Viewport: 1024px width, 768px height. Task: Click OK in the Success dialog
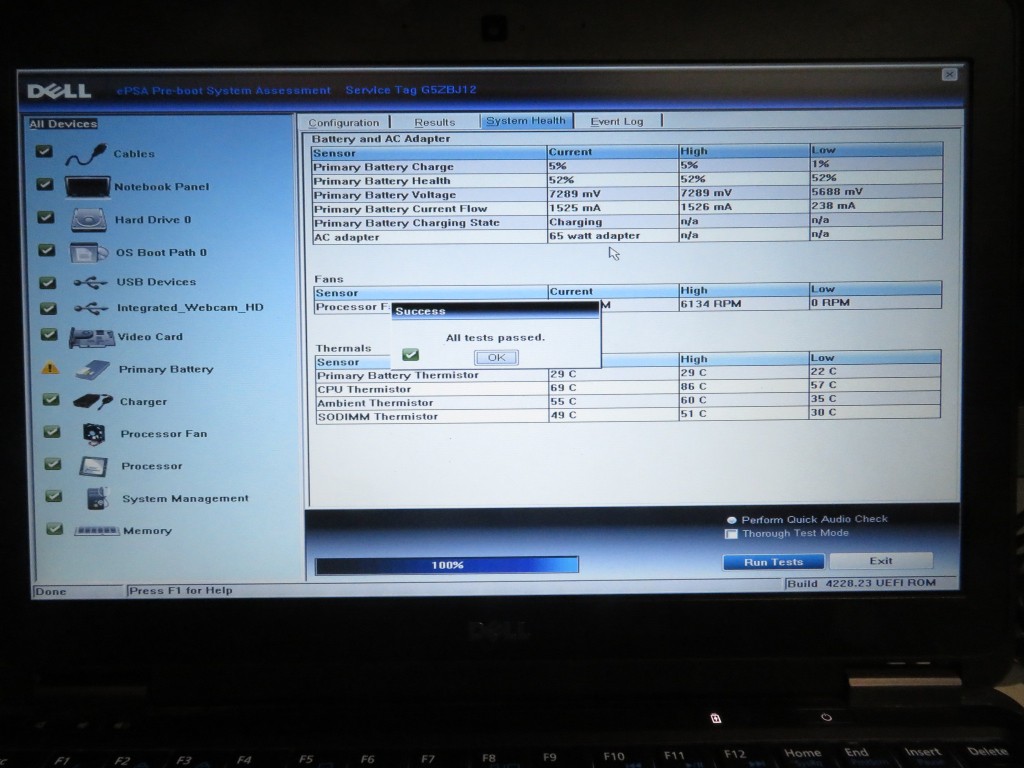[496, 357]
